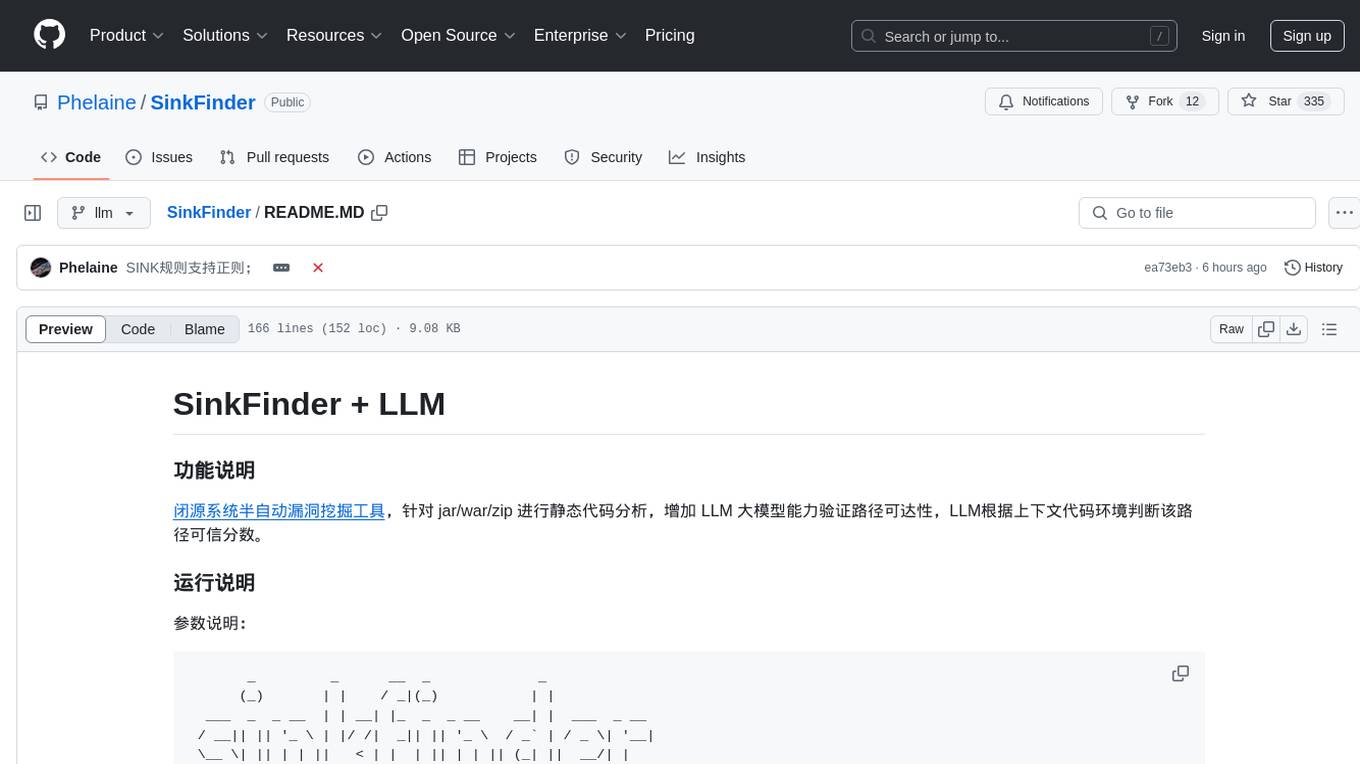The height and width of the screenshot is (764, 1360).
Task: Download the raw file
Action: pyautogui.click(x=1293, y=329)
